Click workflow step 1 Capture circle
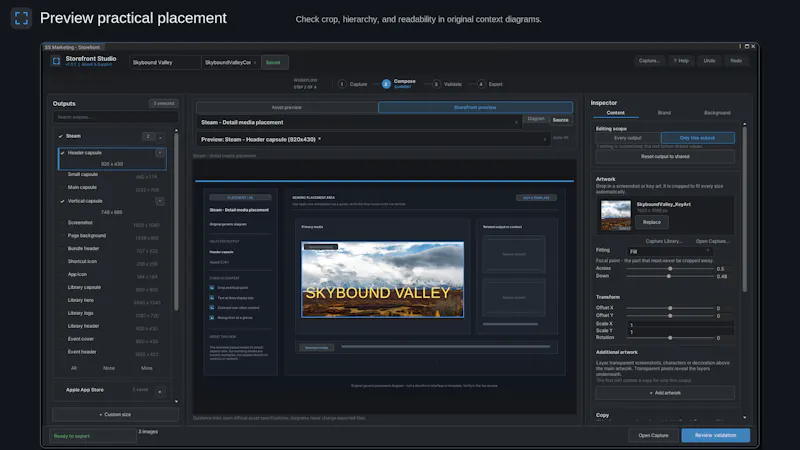The width and height of the screenshot is (800, 450). pos(342,84)
